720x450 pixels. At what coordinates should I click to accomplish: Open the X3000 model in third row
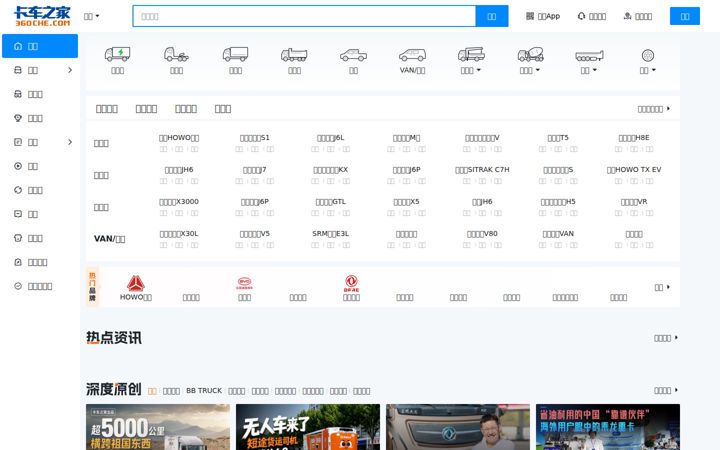(179, 202)
